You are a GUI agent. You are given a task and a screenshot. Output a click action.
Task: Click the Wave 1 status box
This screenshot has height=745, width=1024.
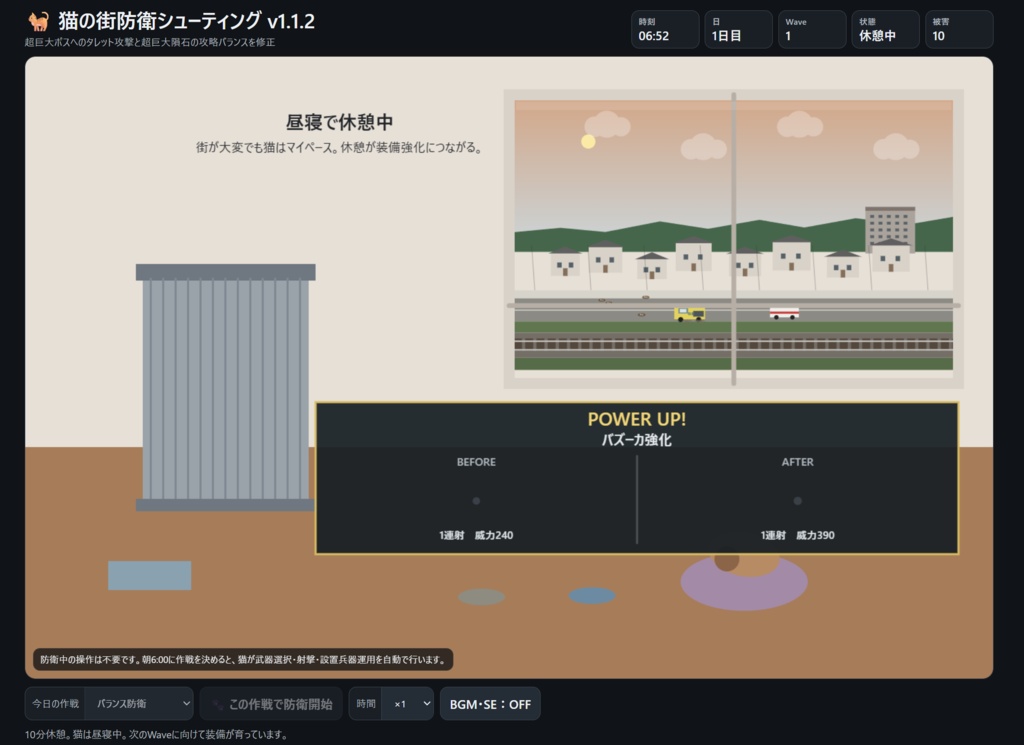(812, 29)
